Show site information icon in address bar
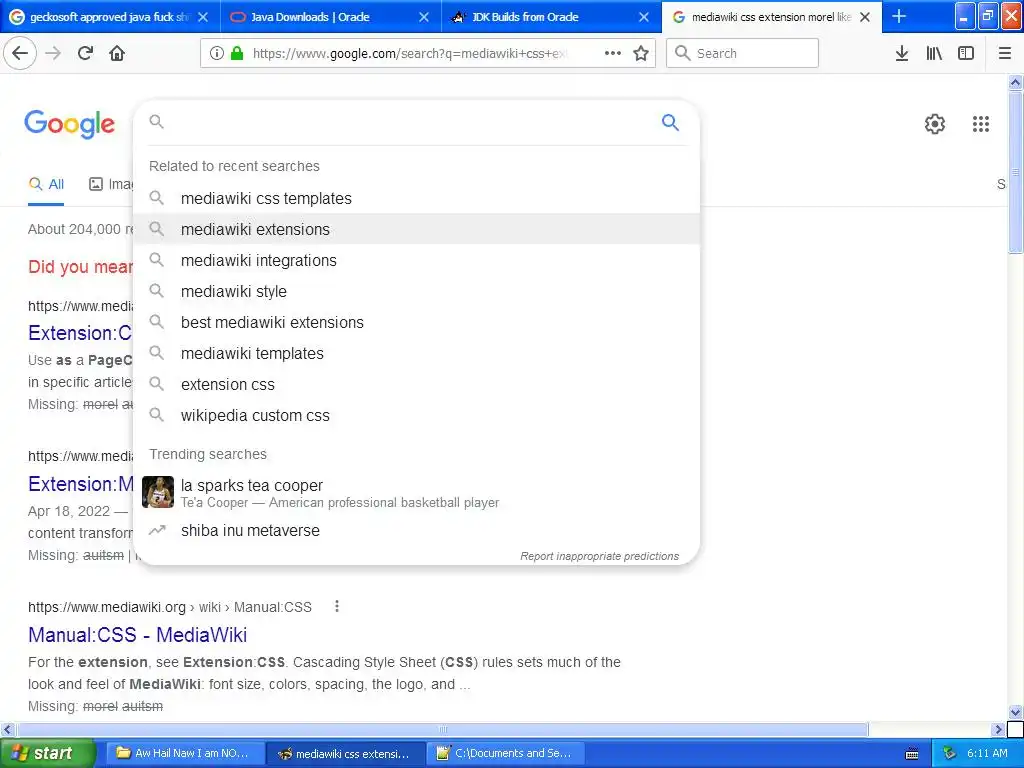Viewport: 1024px width, 768px height. coord(216,54)
